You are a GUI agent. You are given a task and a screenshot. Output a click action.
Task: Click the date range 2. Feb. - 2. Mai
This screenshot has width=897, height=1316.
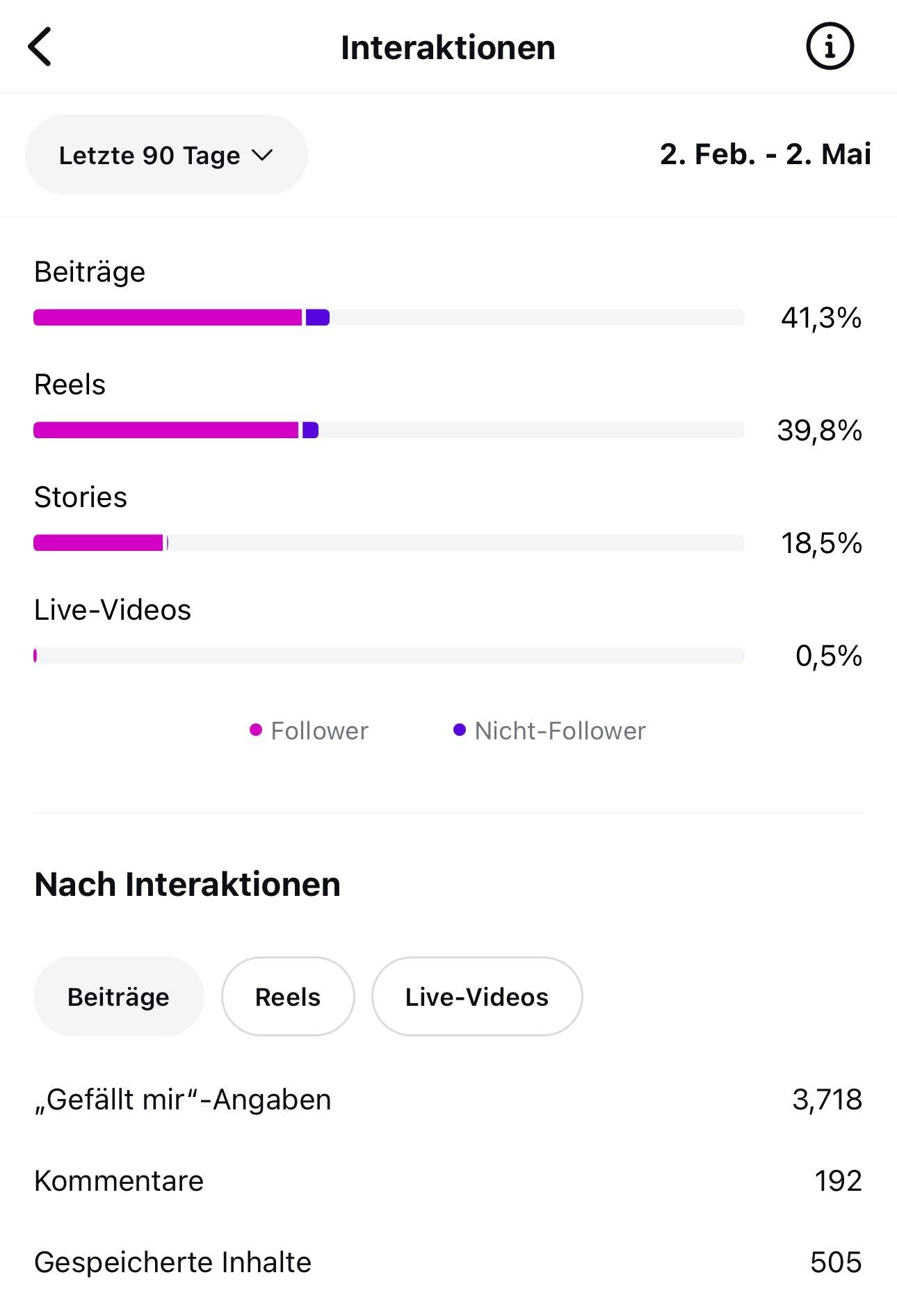765,154
